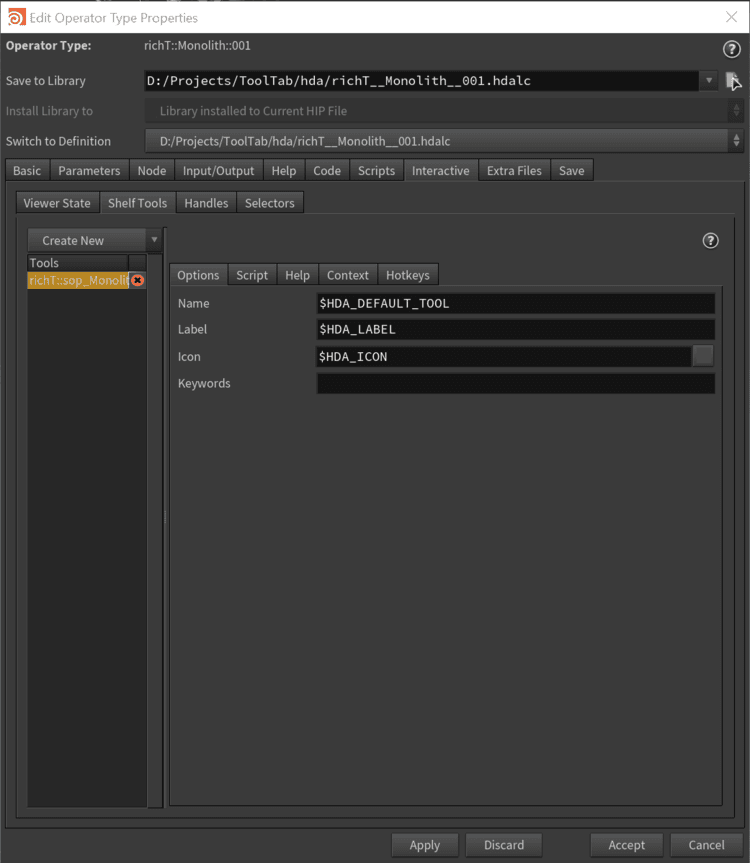The width and height of the screenshot is (750, 863).
Task: Click the Accept button
Action: point(626,845)
